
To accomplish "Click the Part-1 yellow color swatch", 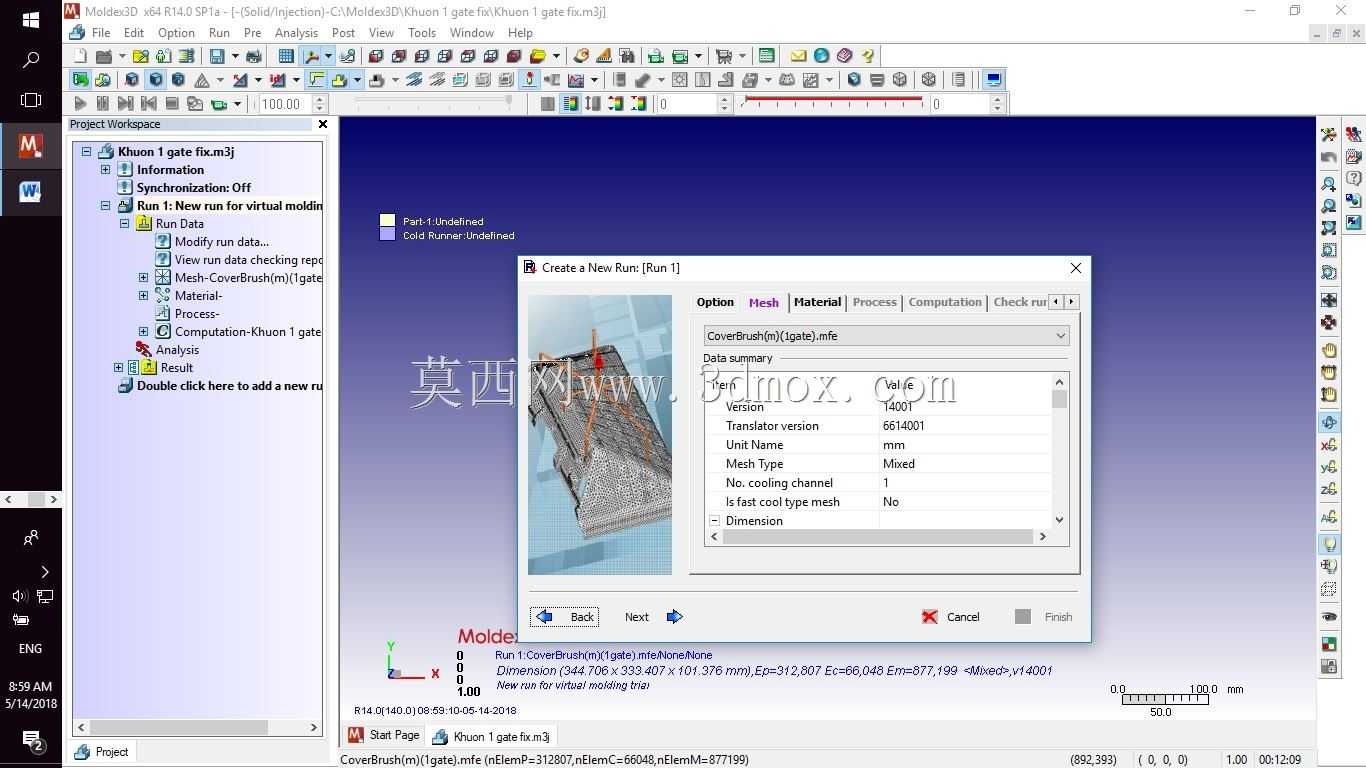I will pyautogui.click(x=388, y=221).
